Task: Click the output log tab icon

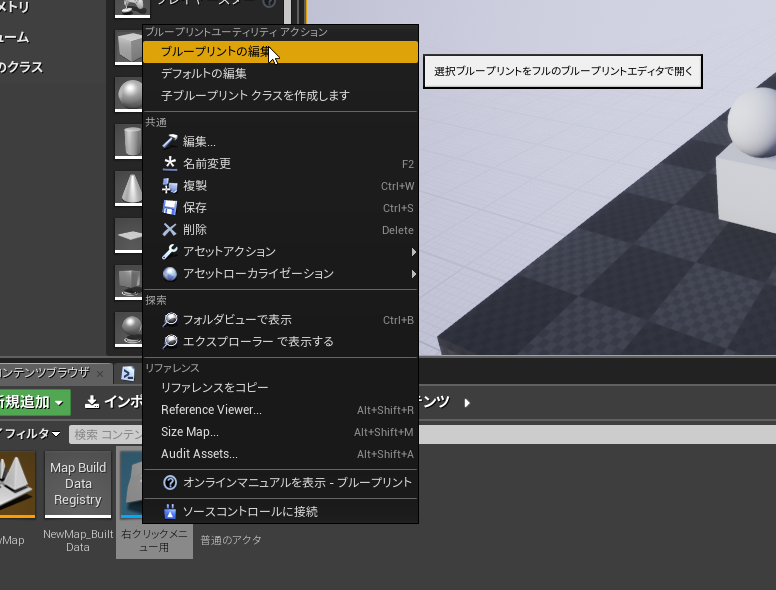Action: [x=128, y=374]
